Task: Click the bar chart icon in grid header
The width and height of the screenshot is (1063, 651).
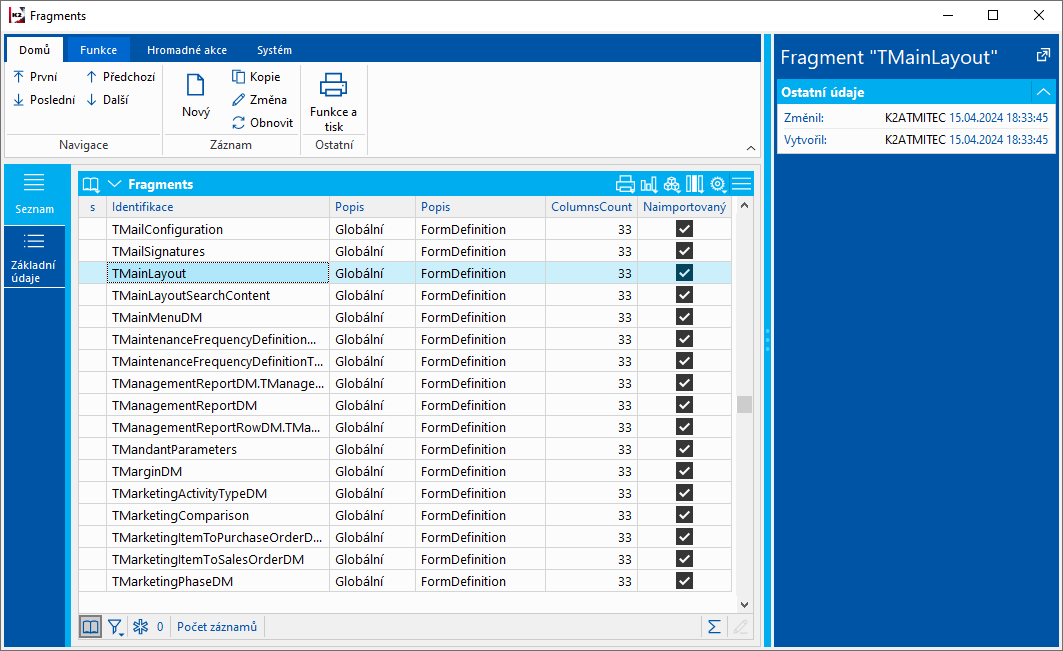Action: click(648, 184)
